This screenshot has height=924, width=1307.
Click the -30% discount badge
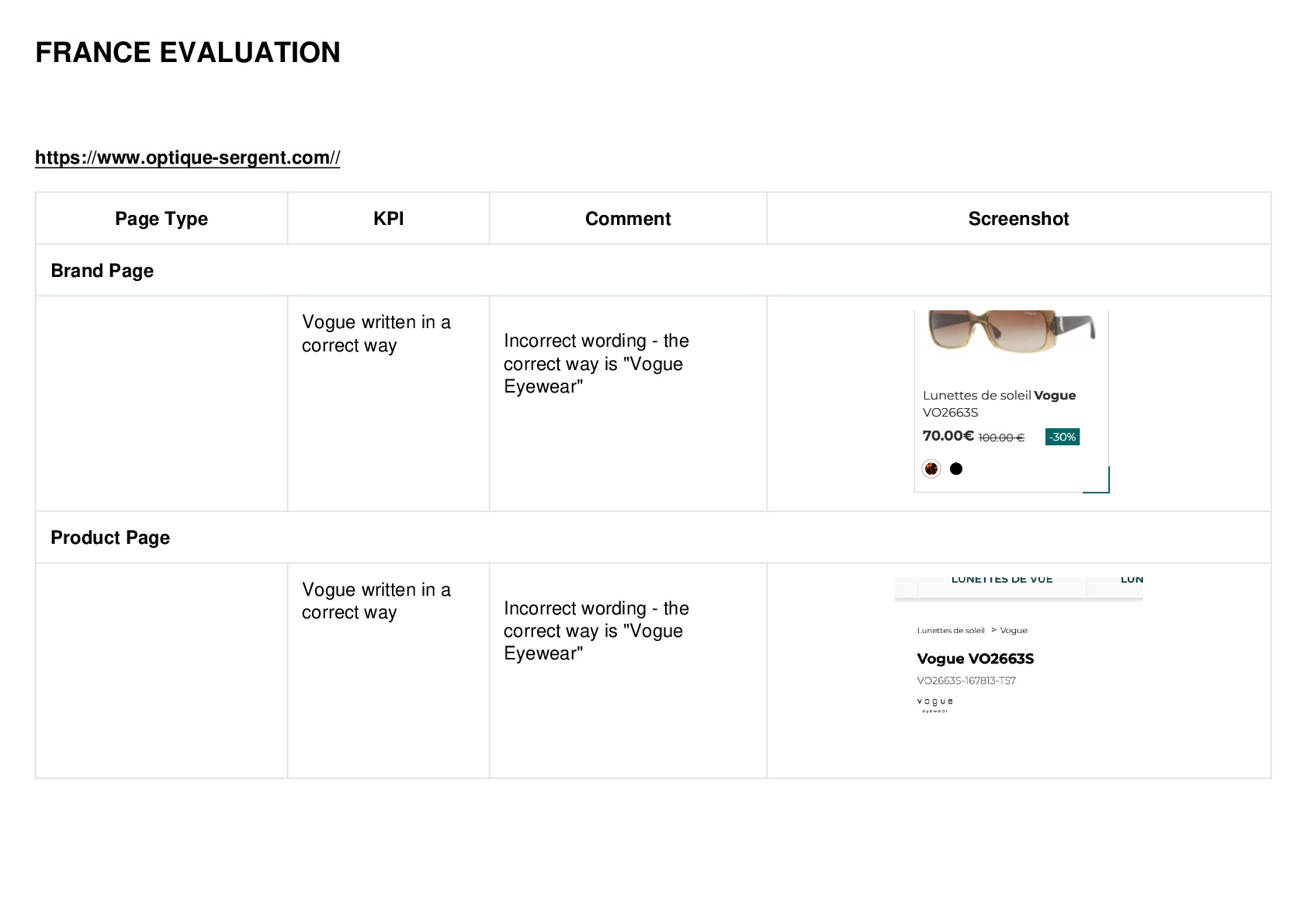1063,437
